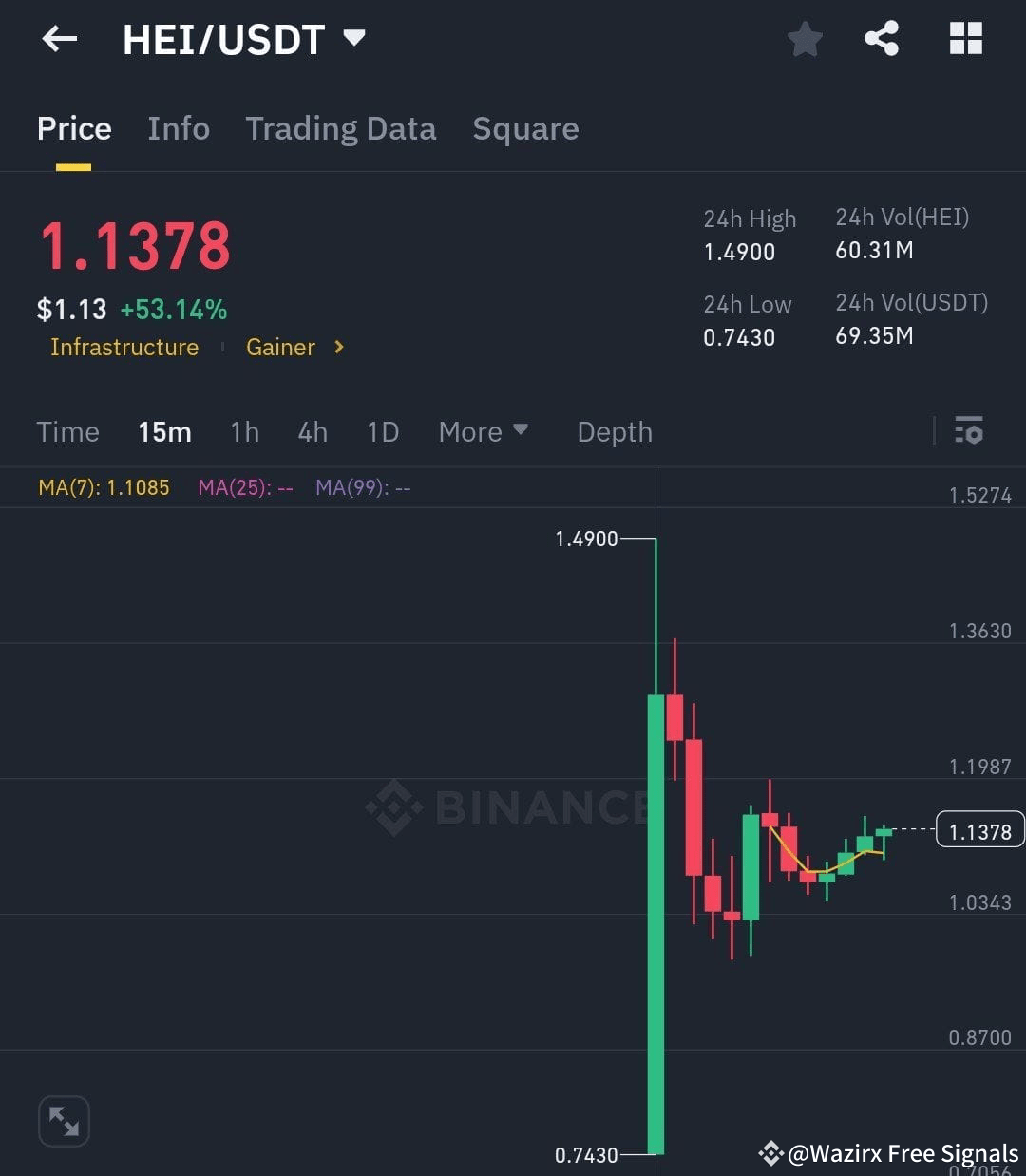Viewport: 1026px width, 1176px height.
Task: Expand chart to fullscreen via bottom-left icon
Action: [63, 1121]
